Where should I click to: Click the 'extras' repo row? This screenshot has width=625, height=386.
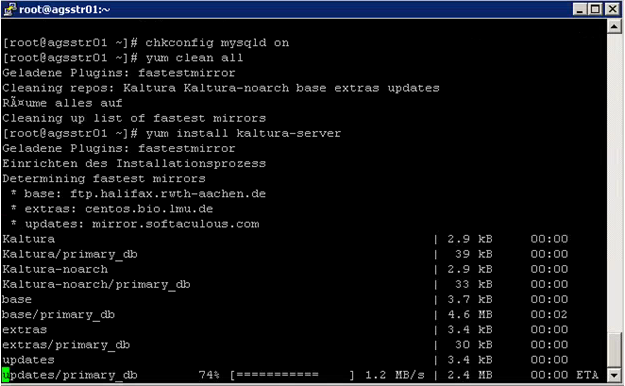[285, 330]
